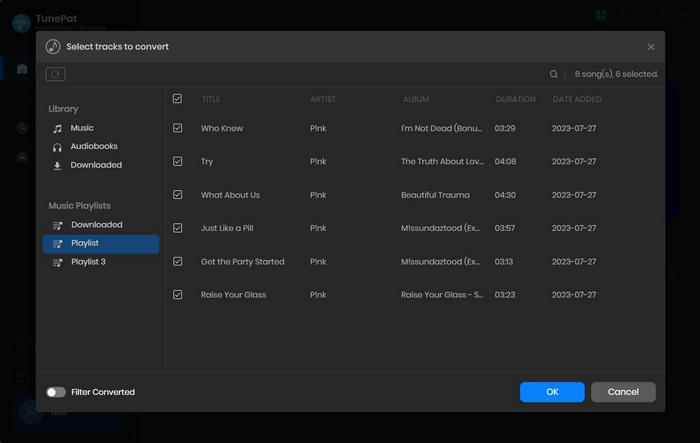This screenshot has height=443, width=700.
Task: Select Downloaded under Music Playlists
Action: [97, 225]
